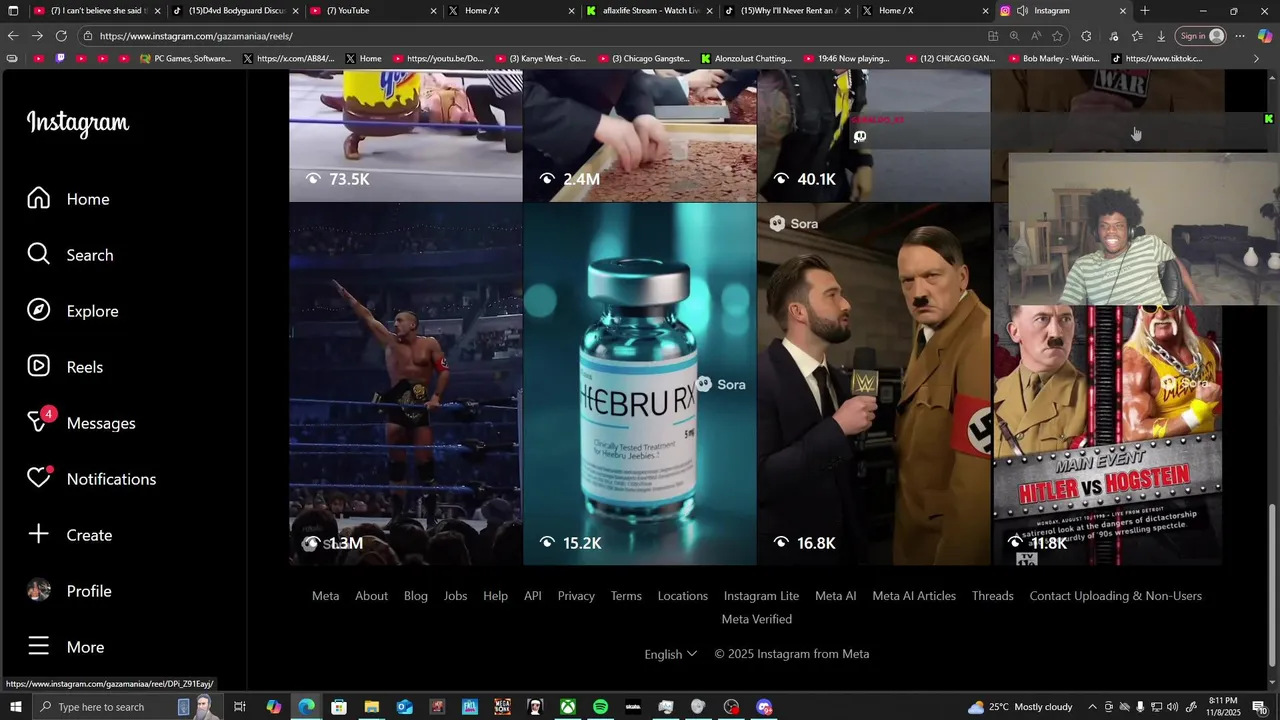
Task: Click the Instagram logo
Action: [x=78, y=123]
